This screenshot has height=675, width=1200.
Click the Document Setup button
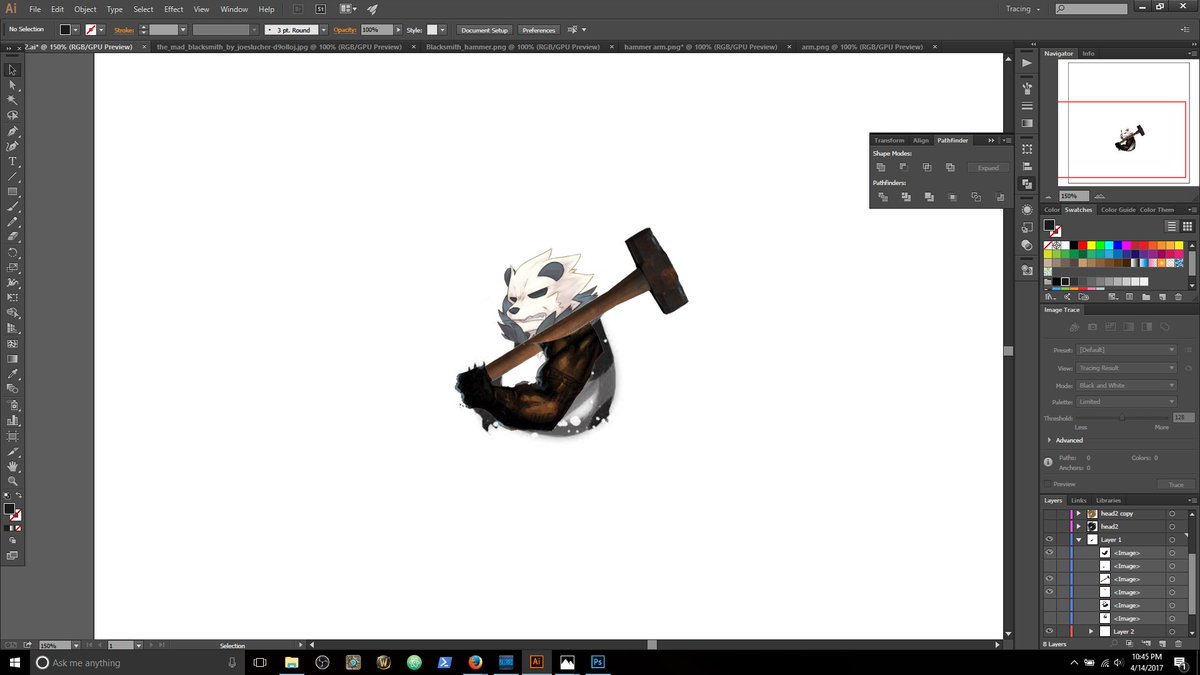tap(485, 30)
